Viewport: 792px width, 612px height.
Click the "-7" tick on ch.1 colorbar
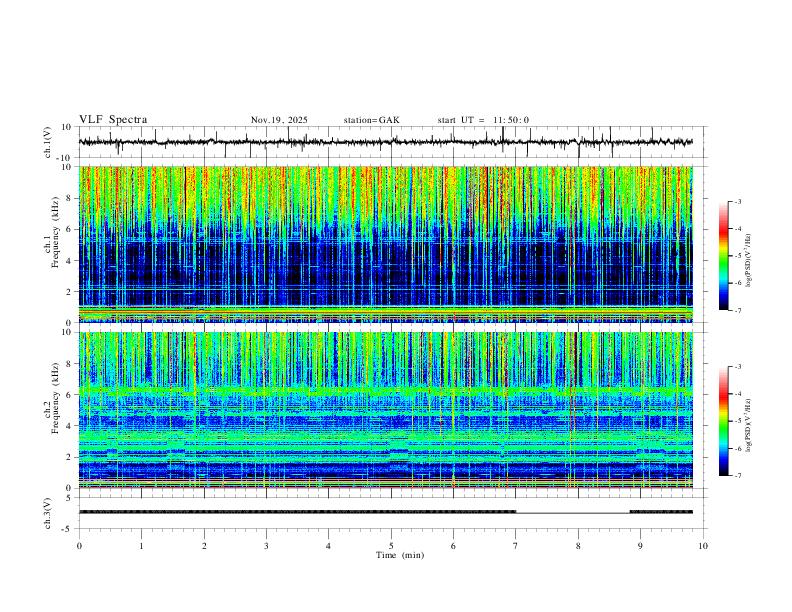click(737, 311)
